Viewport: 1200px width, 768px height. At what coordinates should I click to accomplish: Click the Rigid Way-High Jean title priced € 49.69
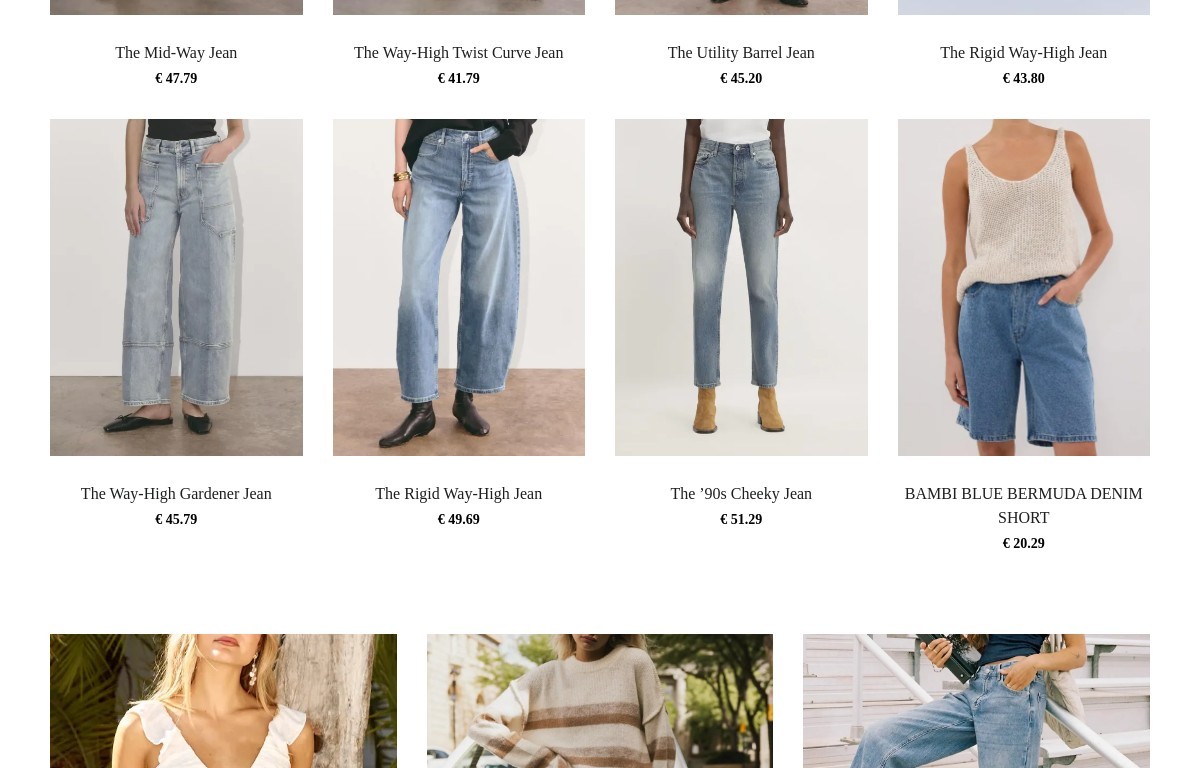(x=458, y=494)
